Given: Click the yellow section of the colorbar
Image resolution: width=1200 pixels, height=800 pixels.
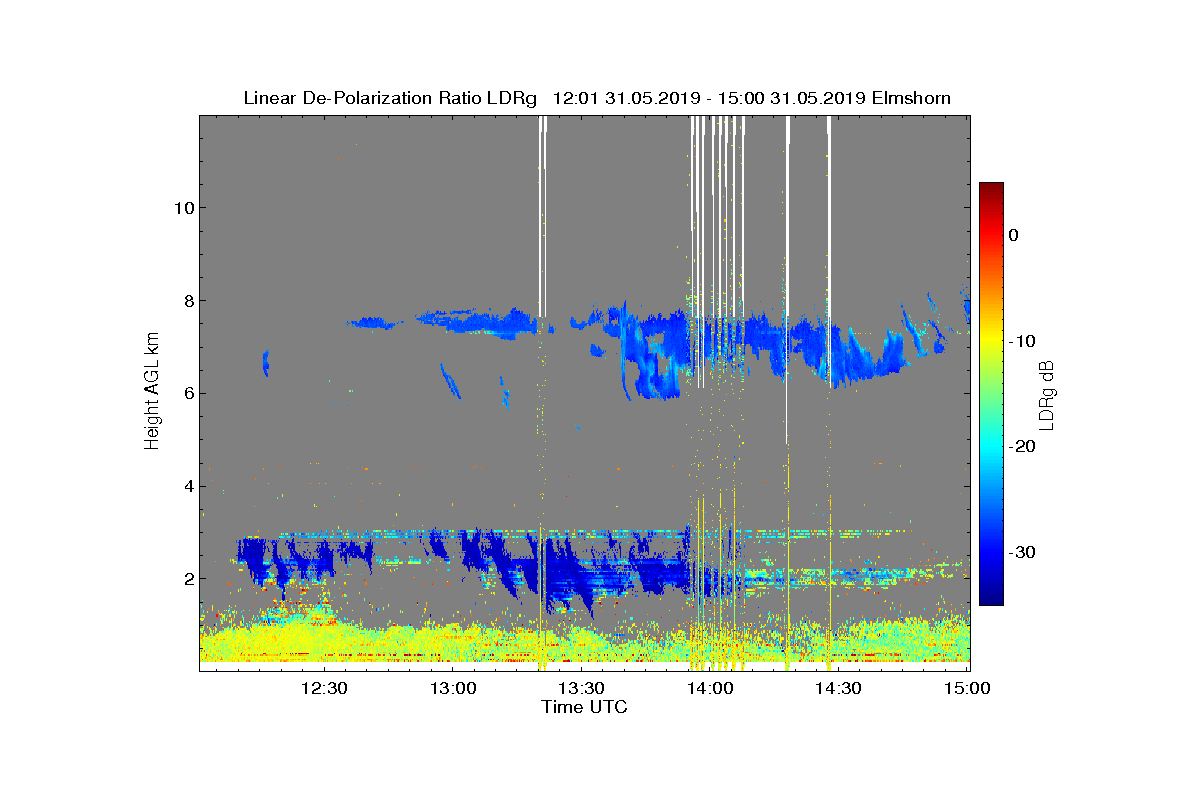Looking at the screenshot, I should pos(991,341).
